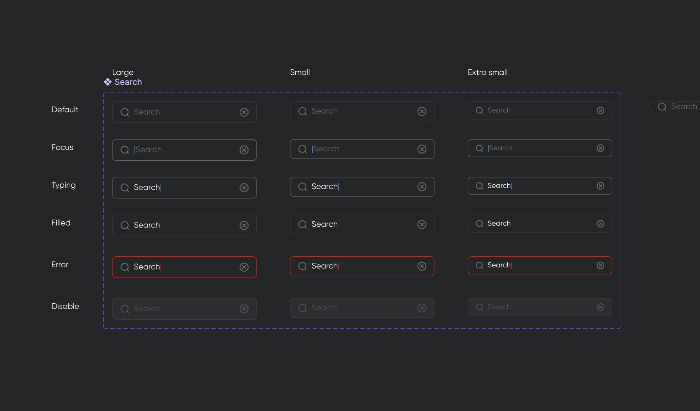
Task: Click clear icon in Extra small Default field
Action: tap(600, 110)
